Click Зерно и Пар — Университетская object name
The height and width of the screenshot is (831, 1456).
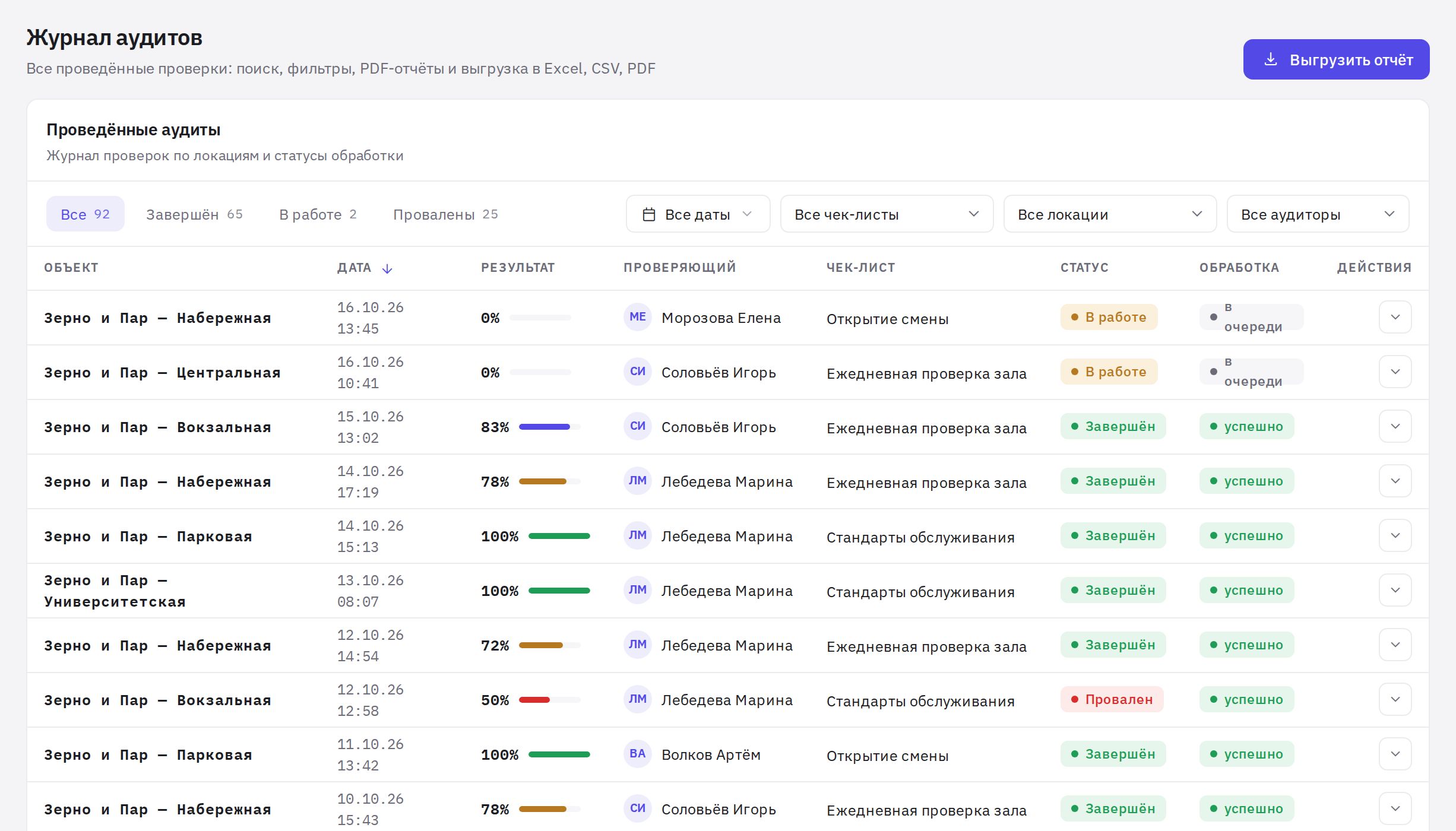115,591
